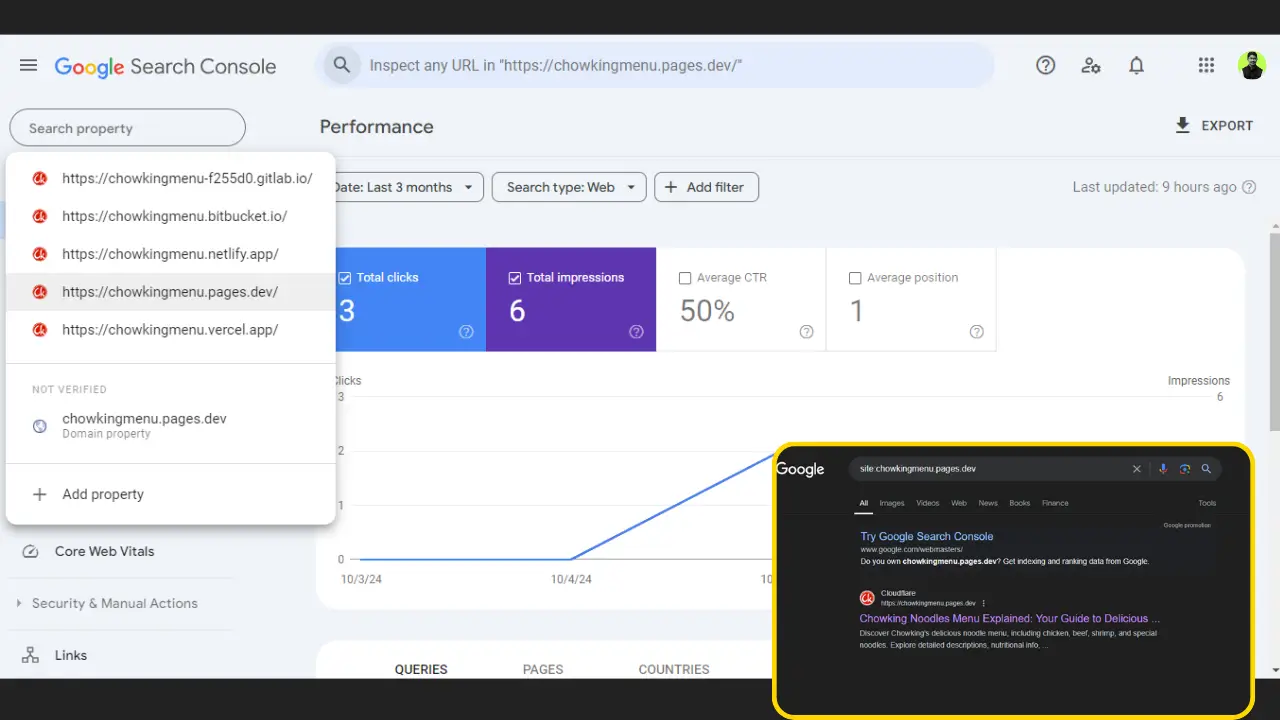Enable the Average CTR metric
The height and width of the screenshot is (720, 1280).
(684, 277)
